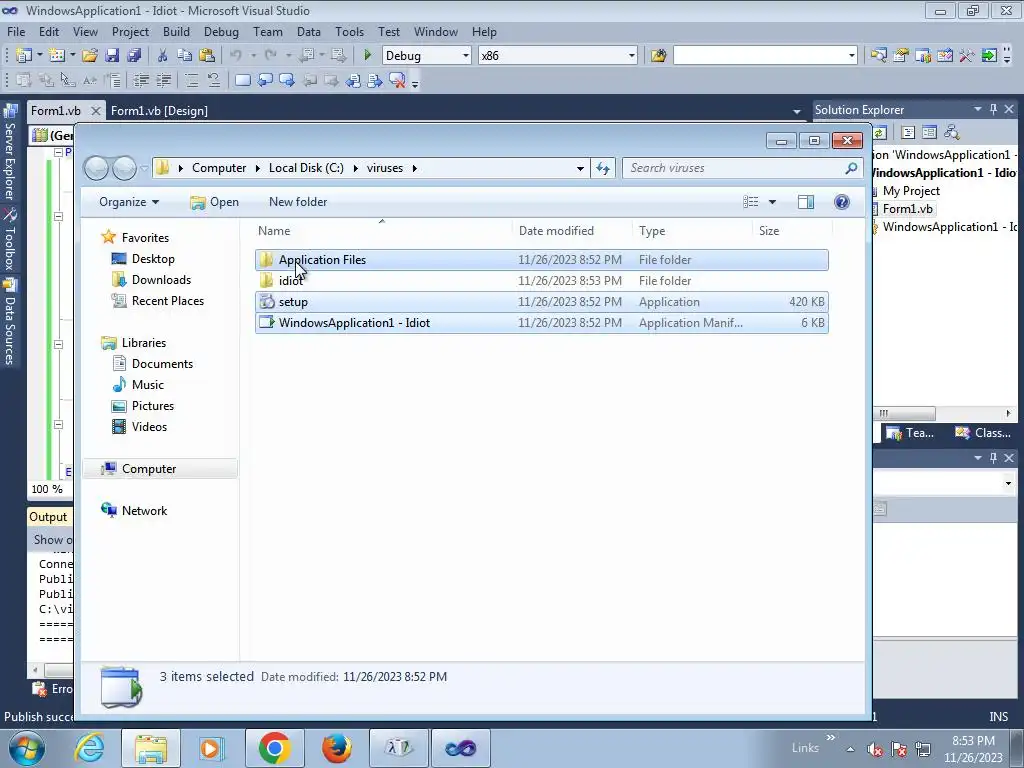Sort files by Type column header
The height and width of the screenshot is (768, 1024).
pyautogui.click(x=692, y=231)
